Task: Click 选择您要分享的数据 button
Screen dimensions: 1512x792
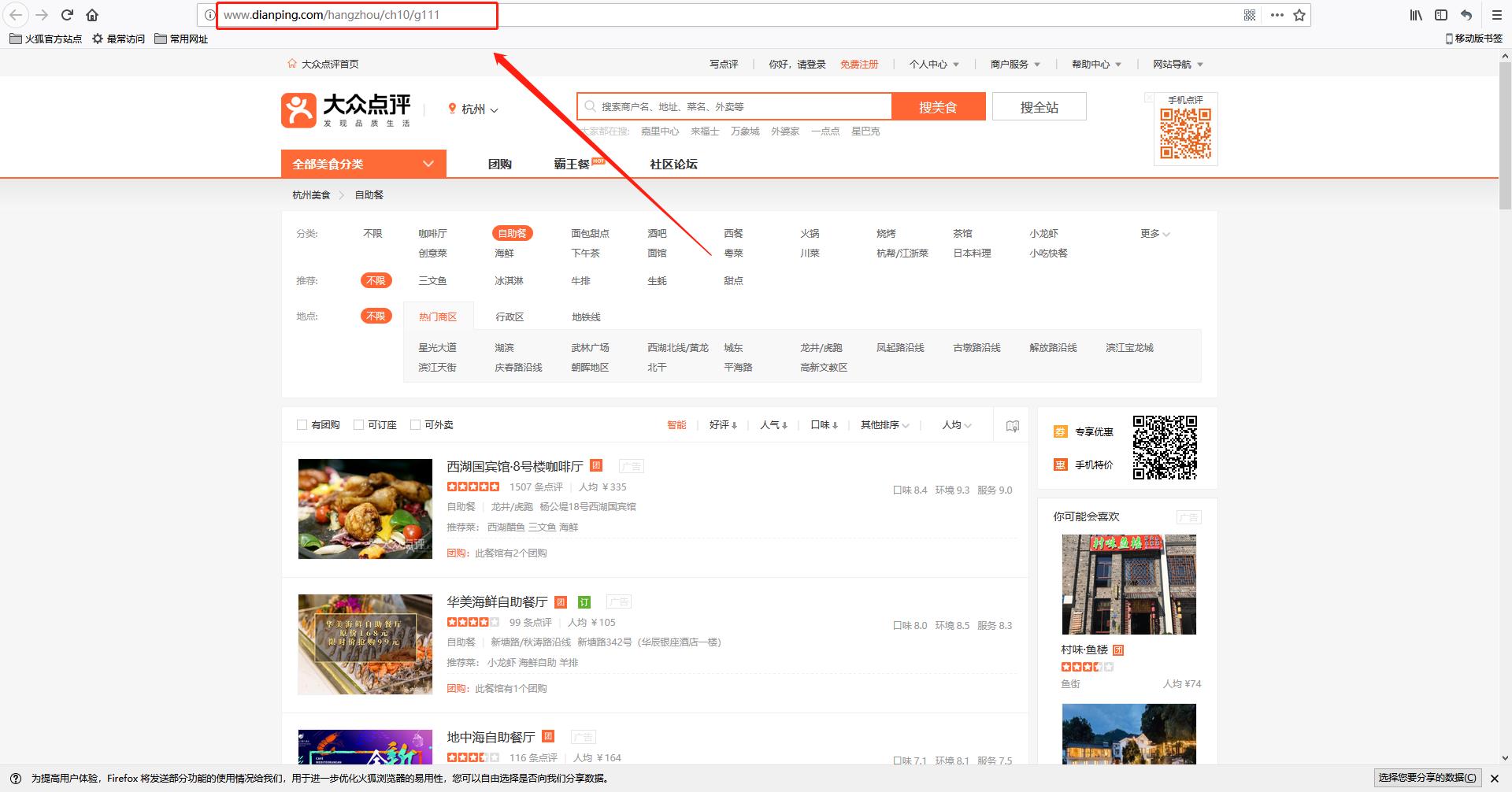Action: (x=1427, y=778)
